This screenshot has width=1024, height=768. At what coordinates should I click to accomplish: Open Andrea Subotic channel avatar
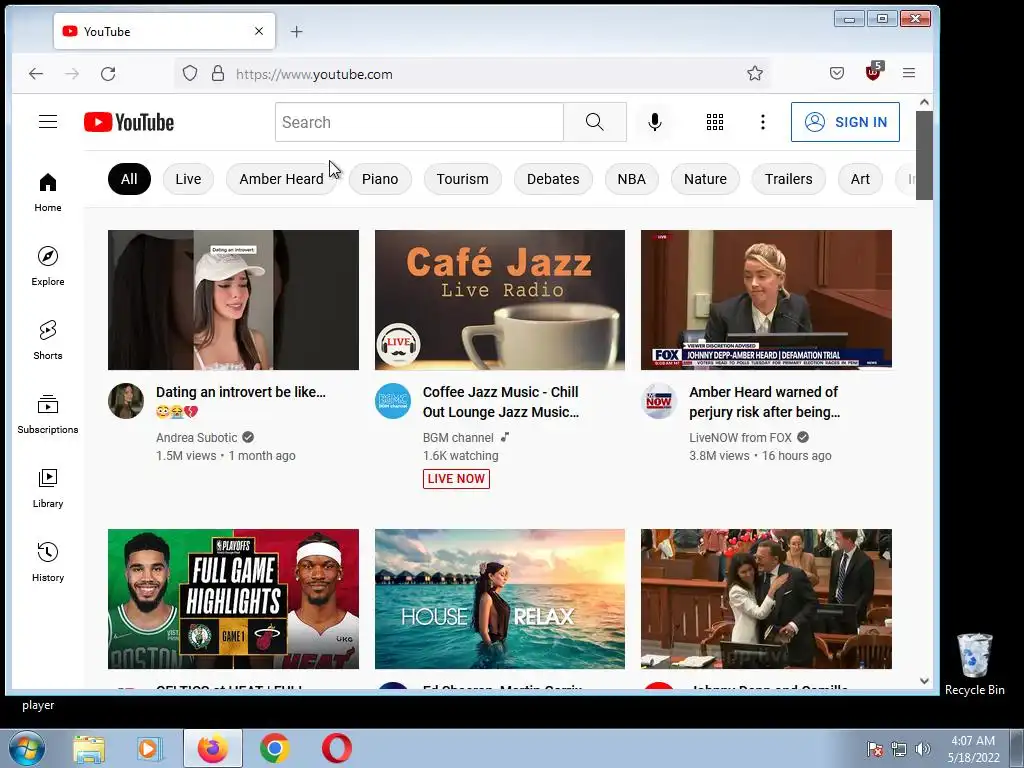126,400
